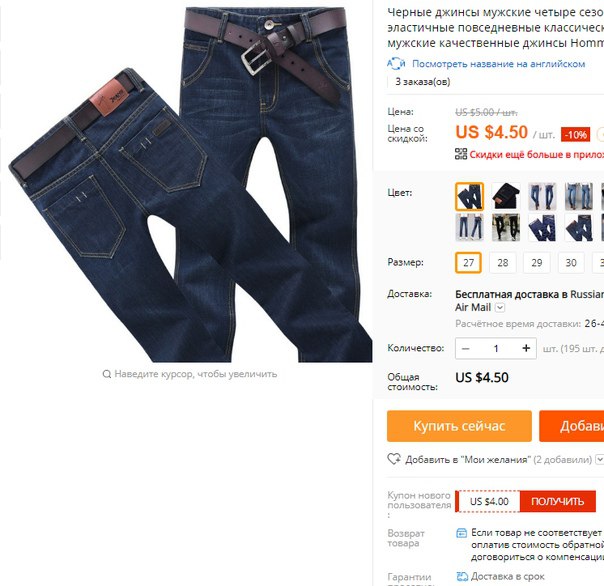Open the wishlist dropdown arrow
The image size is (604, 586).
point(600,459)
